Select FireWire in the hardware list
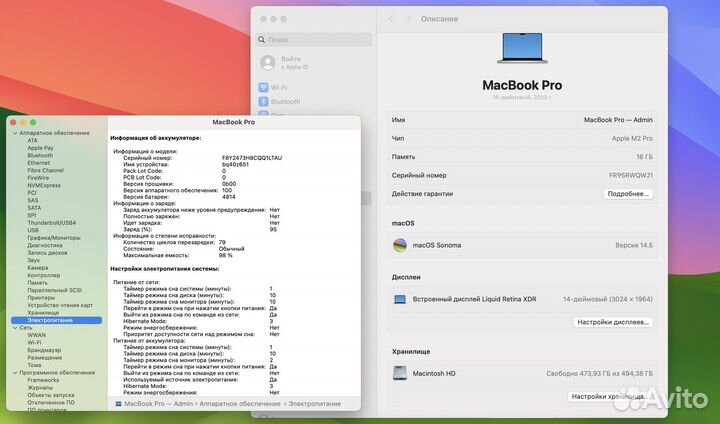The height and width of the screenshot is (424, 720). click(x=38, y=178)
